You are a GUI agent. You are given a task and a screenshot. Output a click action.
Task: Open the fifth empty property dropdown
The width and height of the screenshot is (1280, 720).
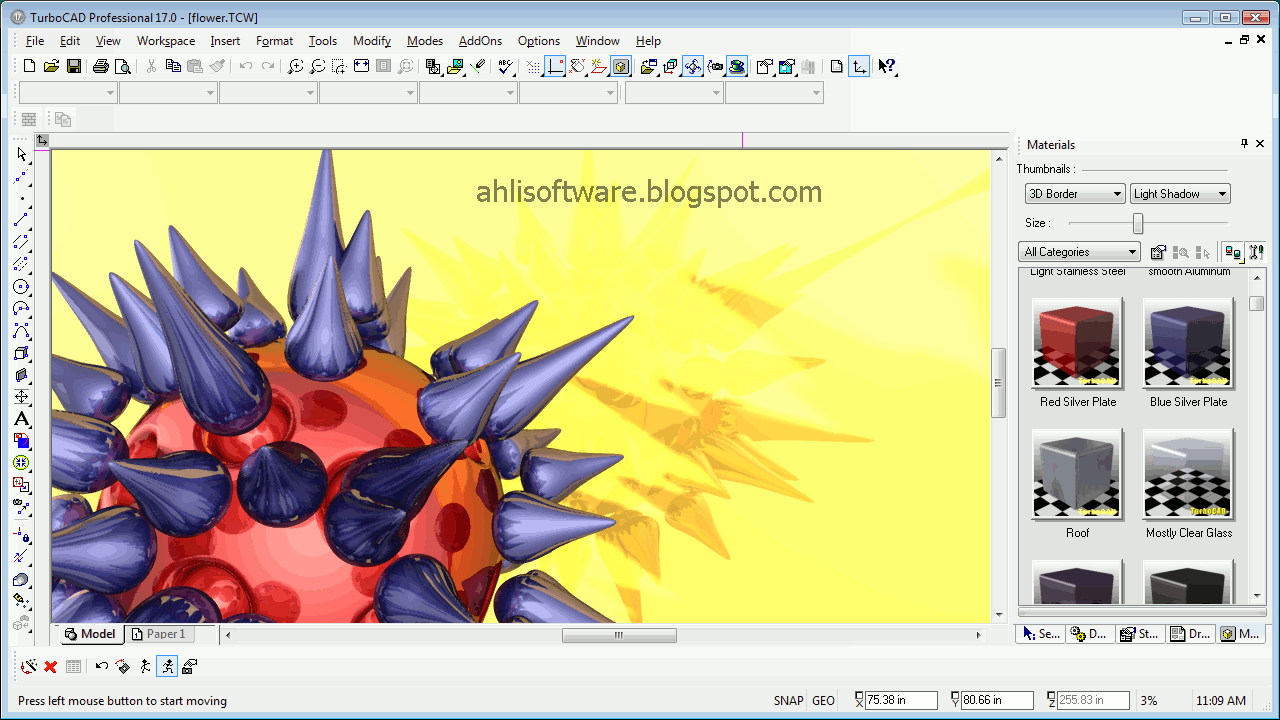point(468,93)
